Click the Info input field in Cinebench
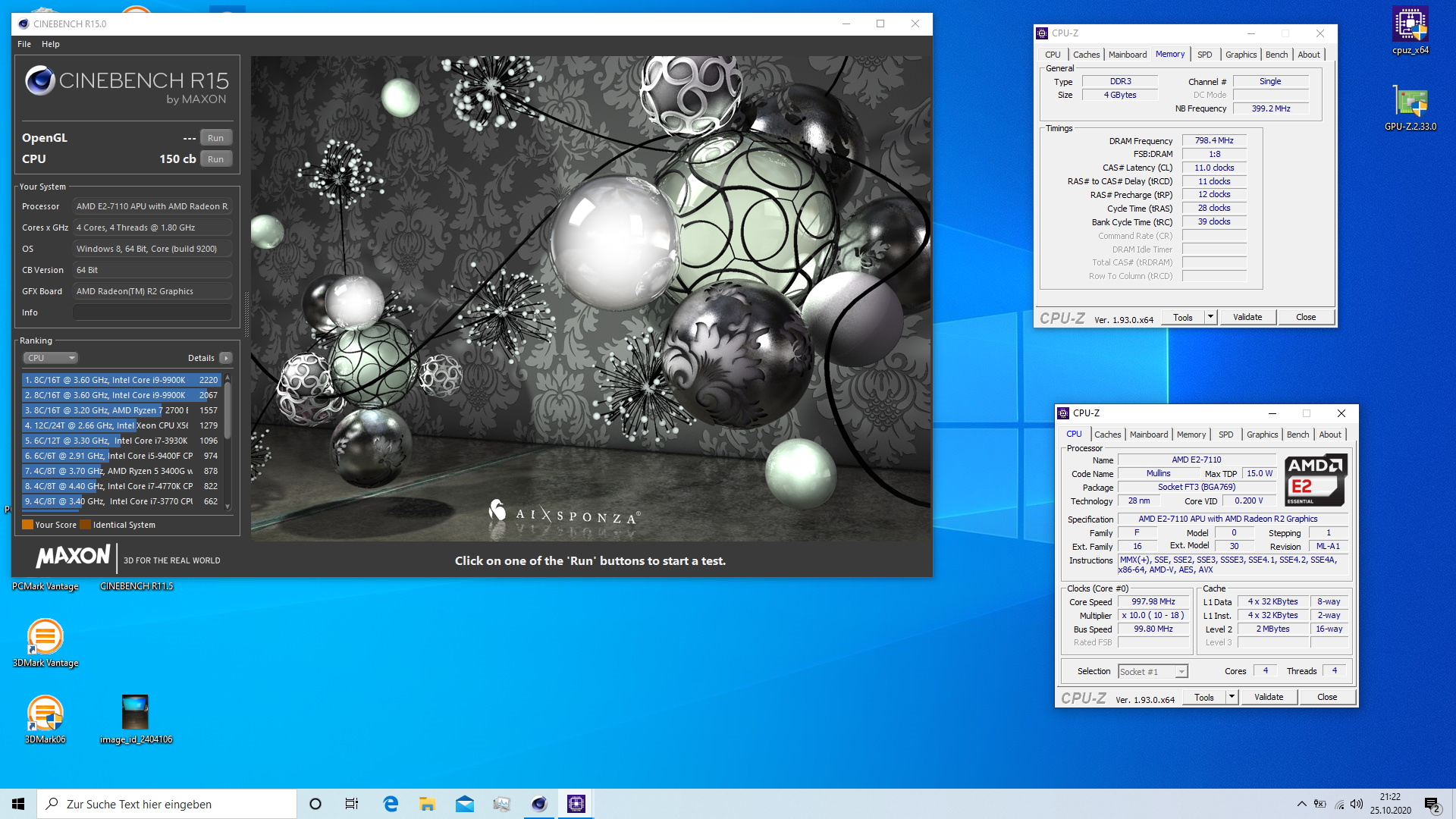The height and width of the screenshot is (819, 1456). [152, 312]
